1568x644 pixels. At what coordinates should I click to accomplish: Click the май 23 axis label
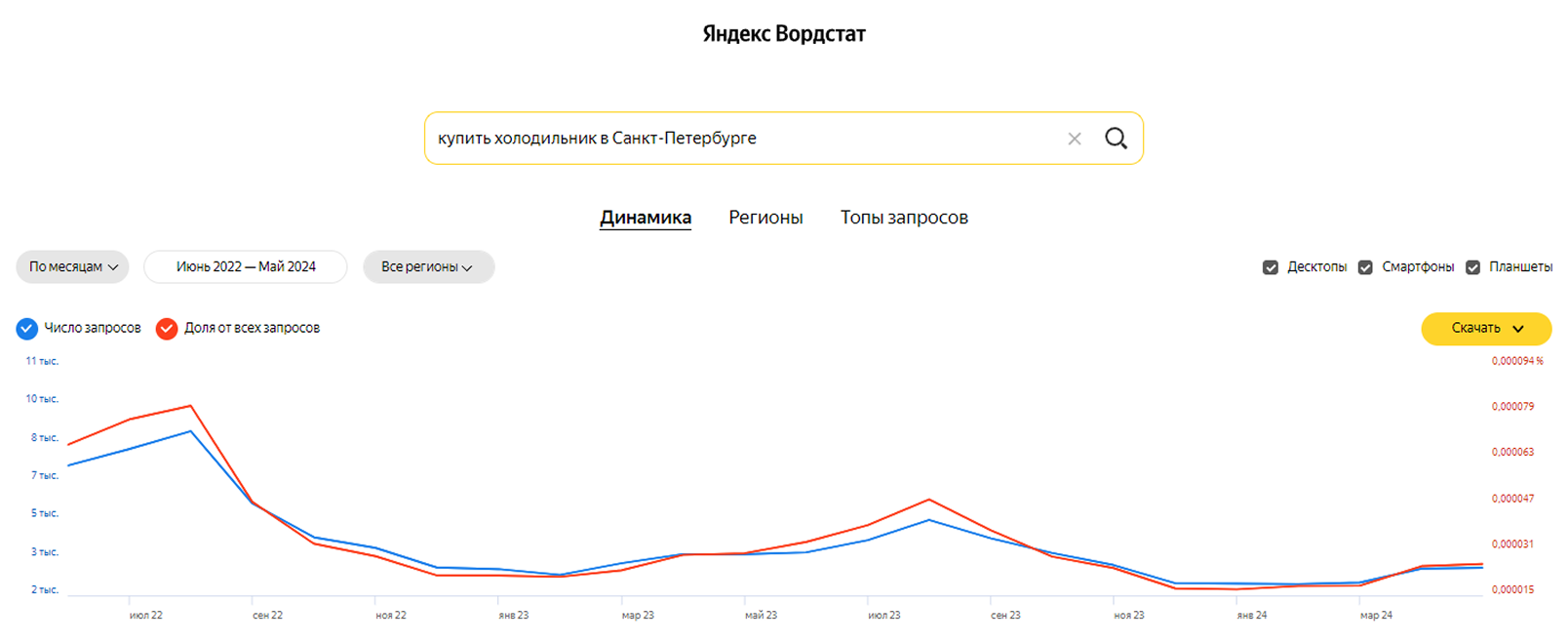pyautogui.click(x=761, y=616)
